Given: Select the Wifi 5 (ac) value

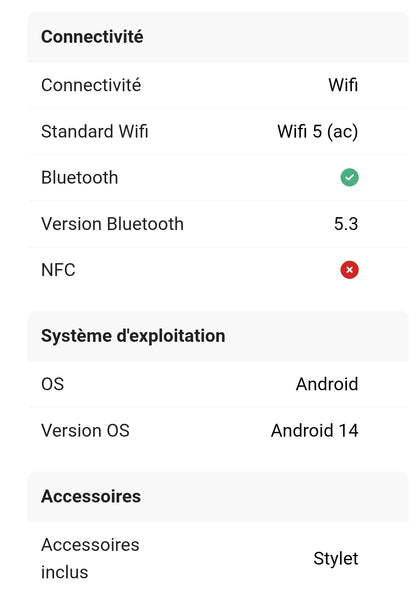Looking at the screenshot, I should pyautogui.click(x=318, y=132).
